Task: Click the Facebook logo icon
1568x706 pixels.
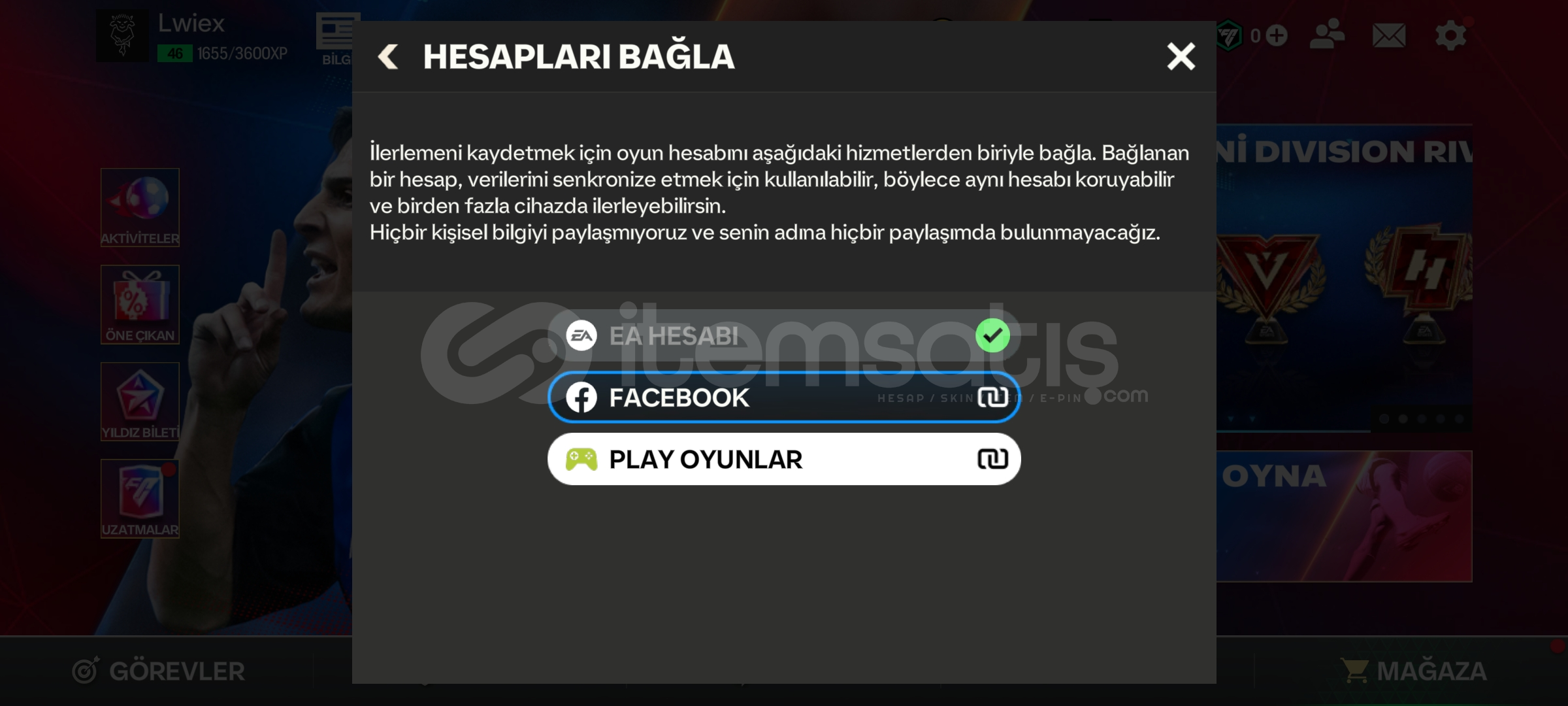Action: coord(581,397)
